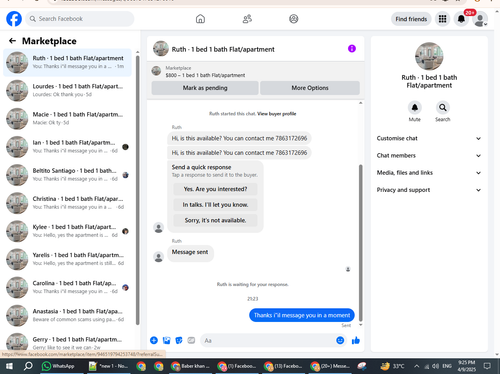500x374 pixels.
Task: Open the Notepad++ 'new 1' taskbar item
Action: pyautogui.click(x=108, y=366)
